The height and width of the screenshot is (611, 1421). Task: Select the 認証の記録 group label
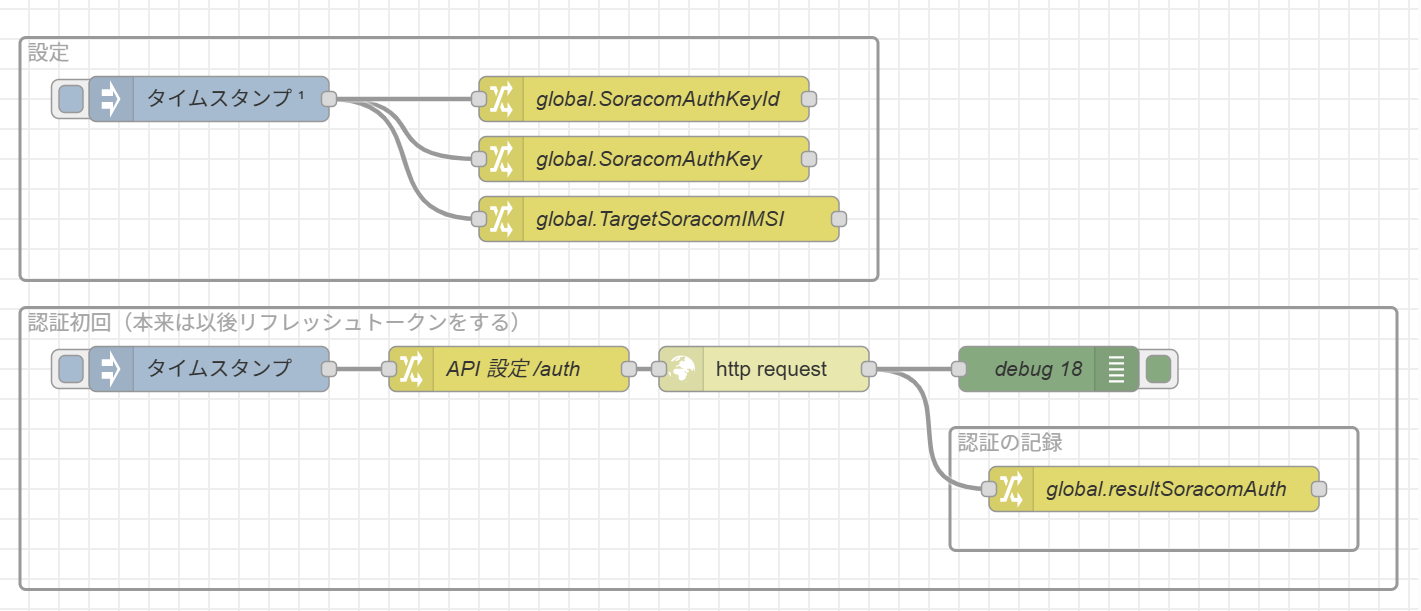pos(1010,442)
